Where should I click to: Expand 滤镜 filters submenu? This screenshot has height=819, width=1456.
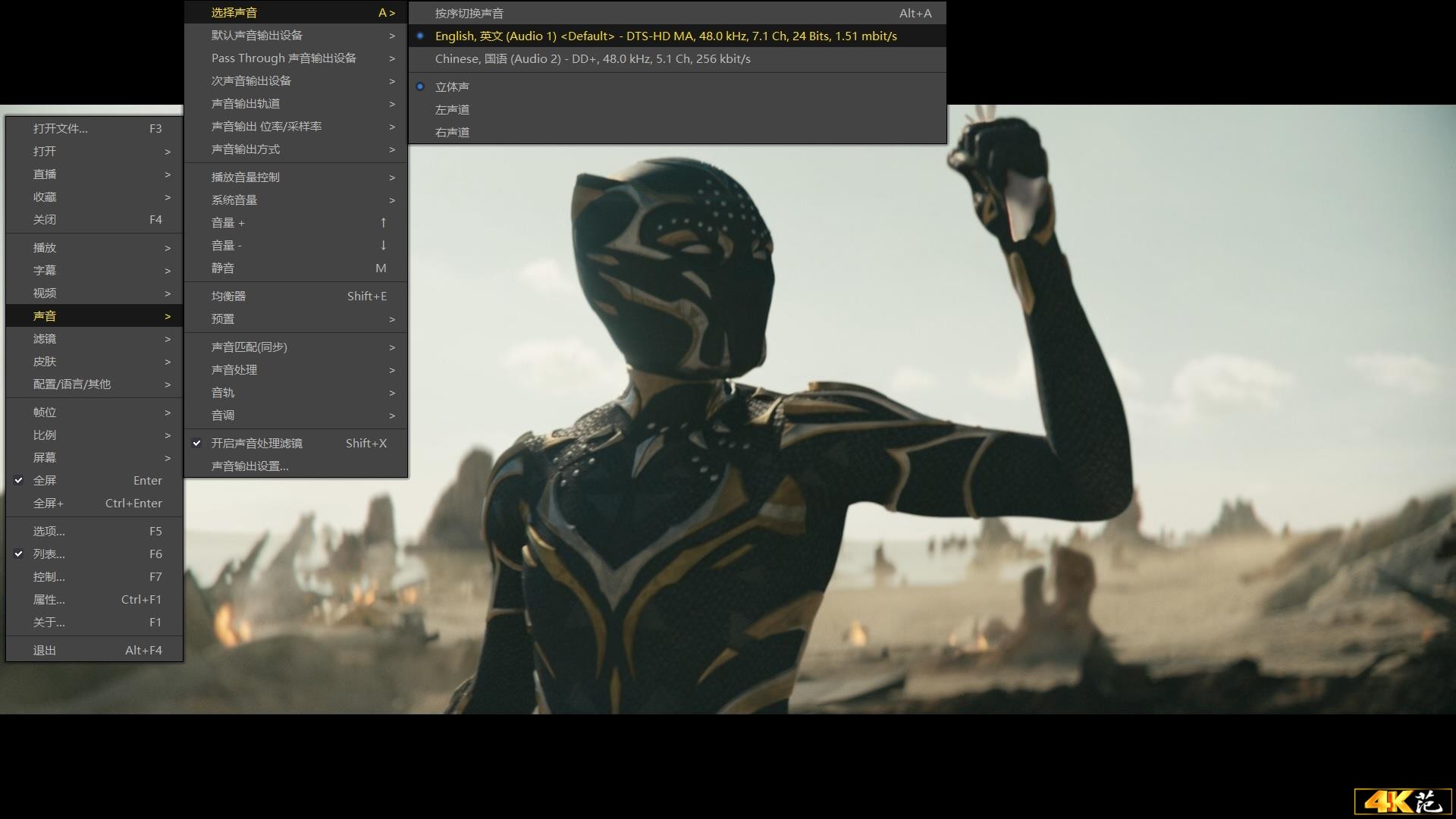[x=94, y=338]
